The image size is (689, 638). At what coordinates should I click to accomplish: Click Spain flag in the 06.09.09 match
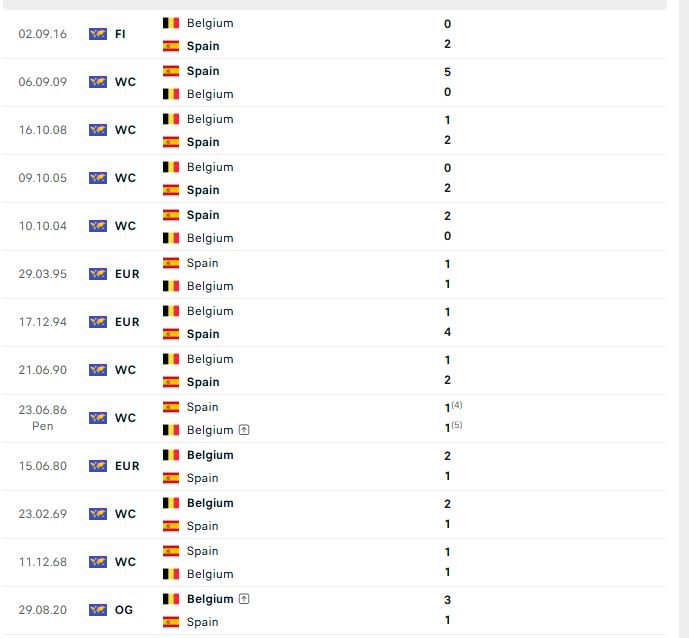(x=171, y=71)
